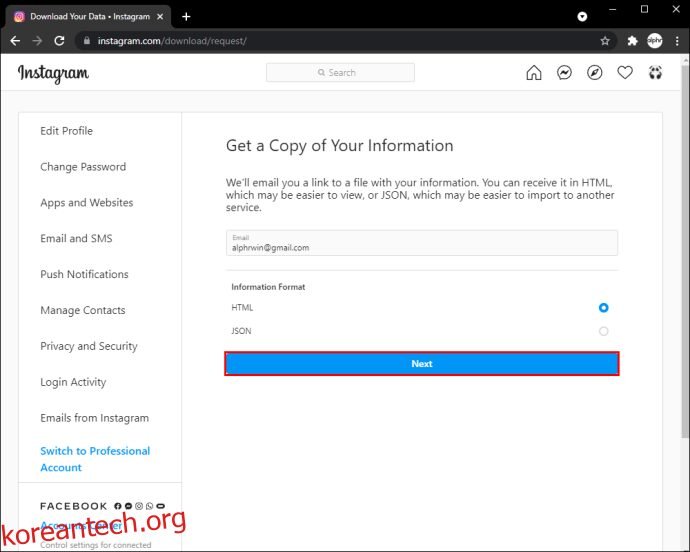Open activity feed heart icon
690x552 pixels.
pyautogui.click(x=625, y=73)
